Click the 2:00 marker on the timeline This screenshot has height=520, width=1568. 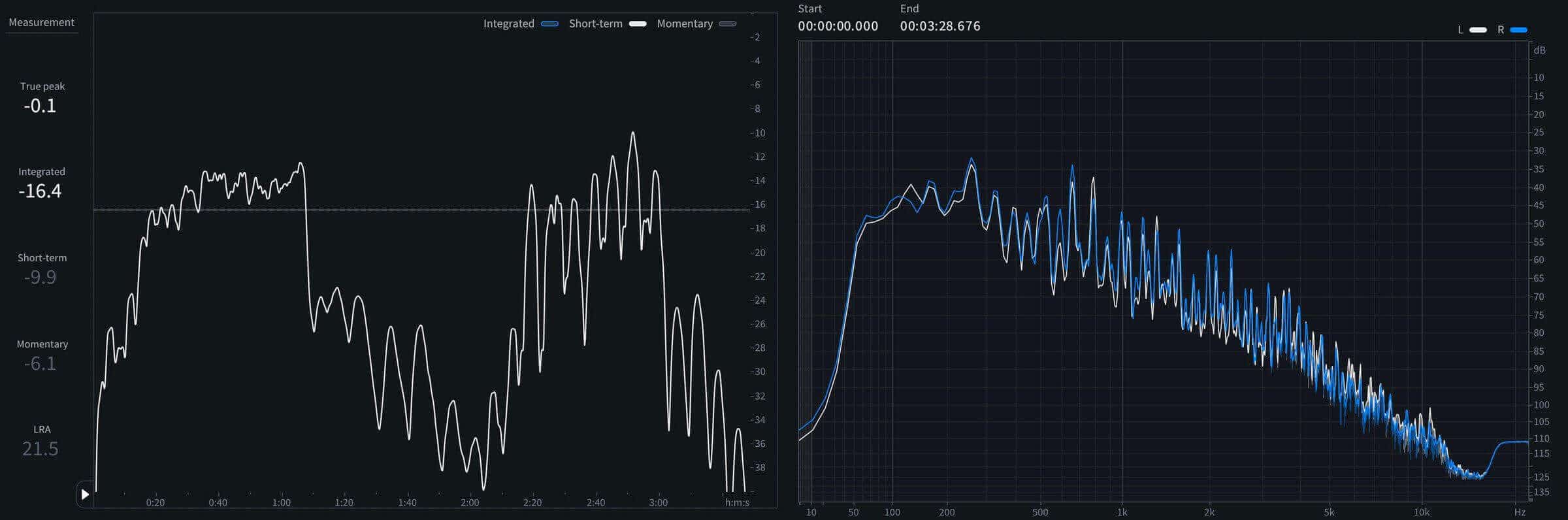click(x=470, y=503)
